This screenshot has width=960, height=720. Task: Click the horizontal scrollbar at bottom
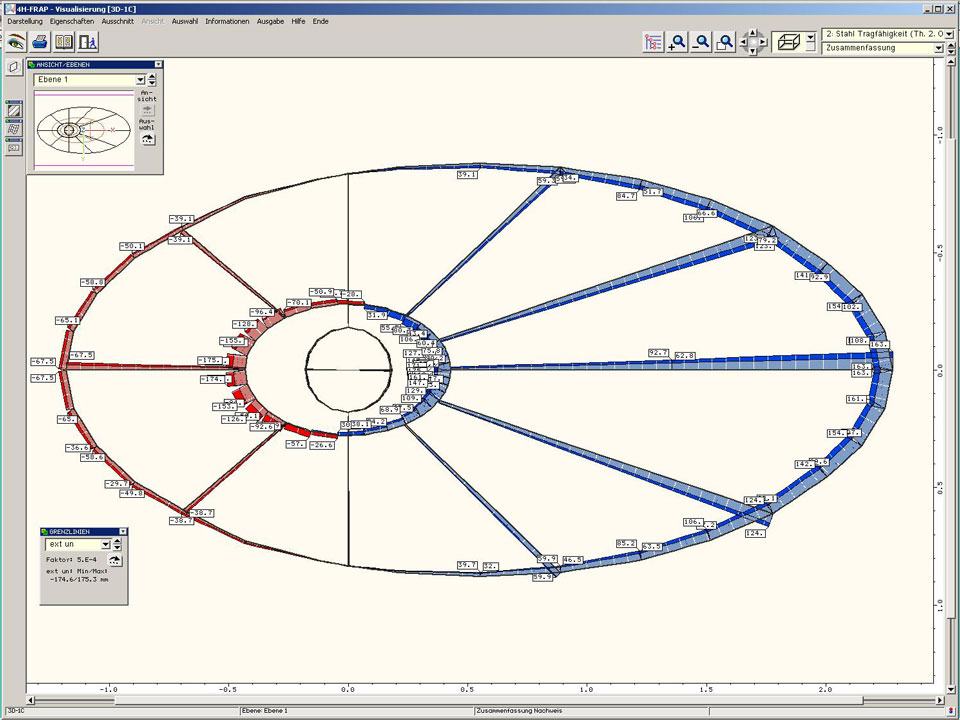point(480,701)
